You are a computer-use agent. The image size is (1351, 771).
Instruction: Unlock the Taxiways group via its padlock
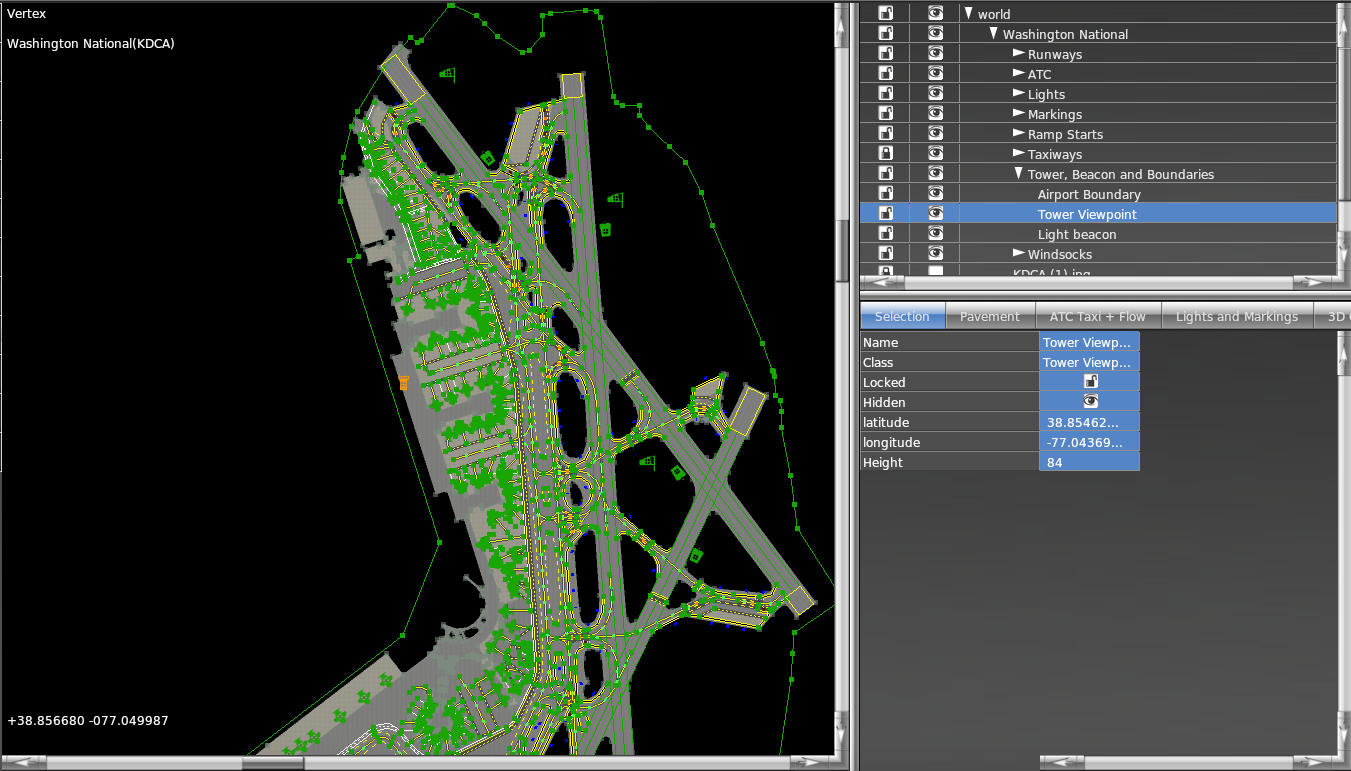click(885, 153)
